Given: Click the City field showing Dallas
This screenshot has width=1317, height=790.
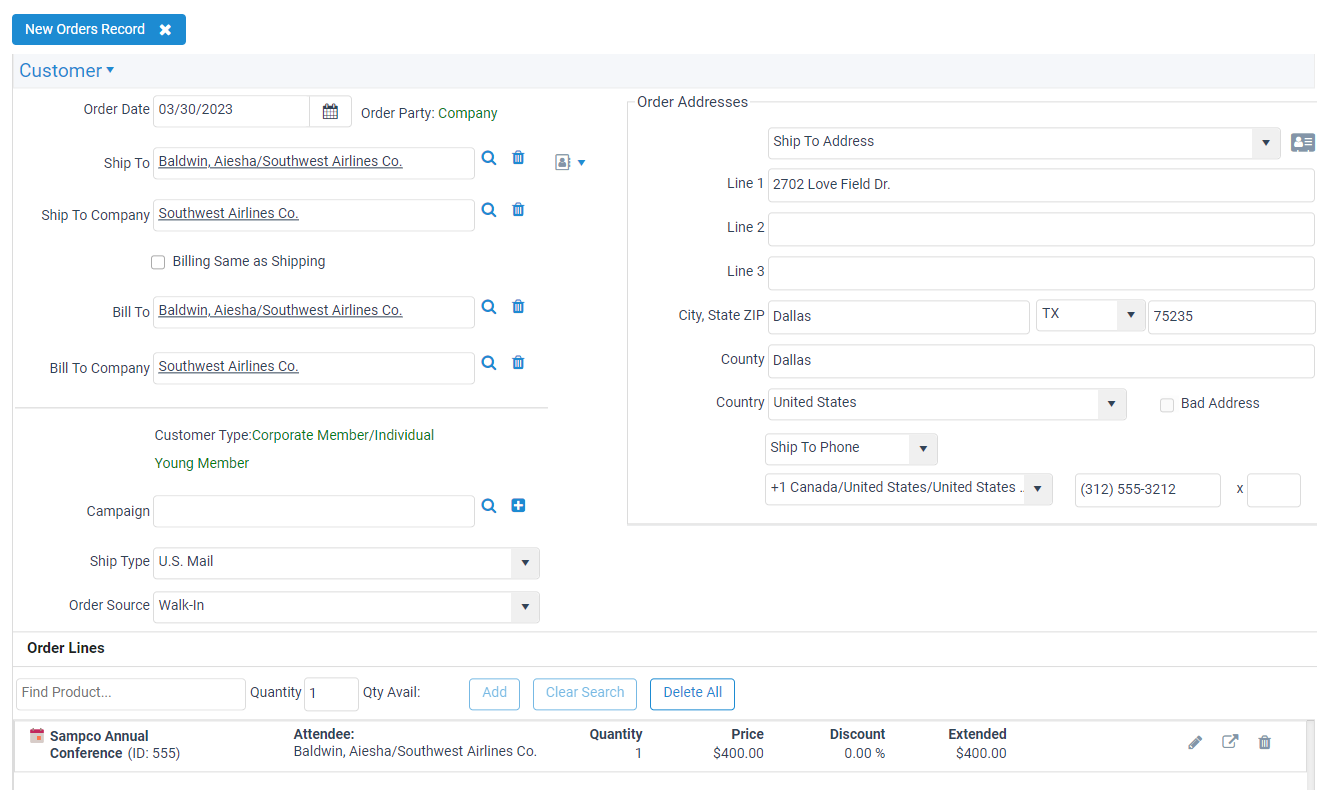Looking at the screenshot, I should pos(899,317).
